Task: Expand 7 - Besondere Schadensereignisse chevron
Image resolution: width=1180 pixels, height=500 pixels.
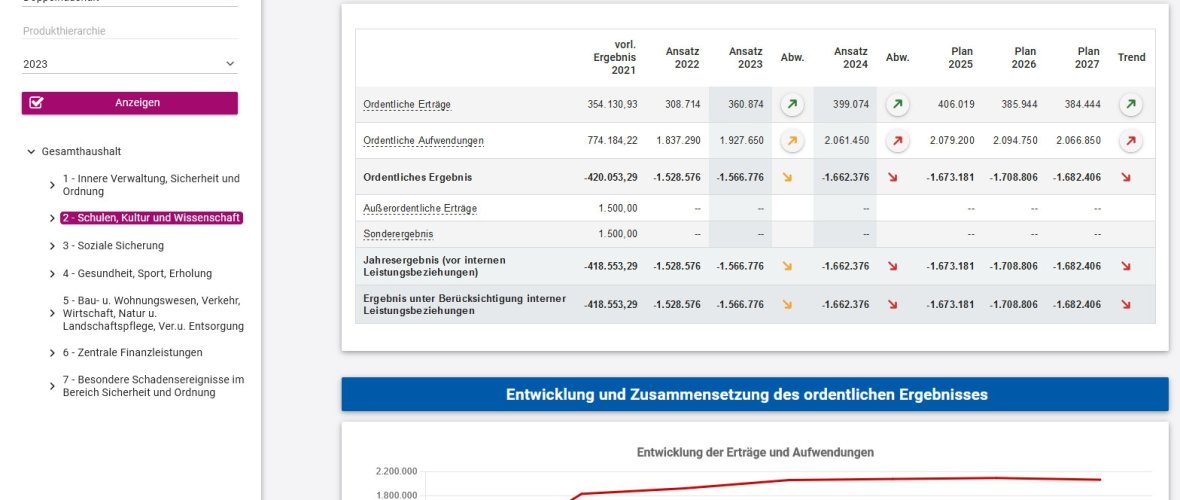Action: point(52,386)
